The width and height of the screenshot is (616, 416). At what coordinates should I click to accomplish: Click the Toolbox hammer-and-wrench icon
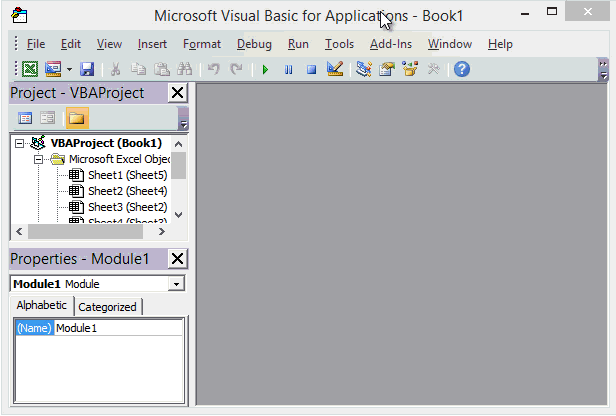[x=433, y=70]
